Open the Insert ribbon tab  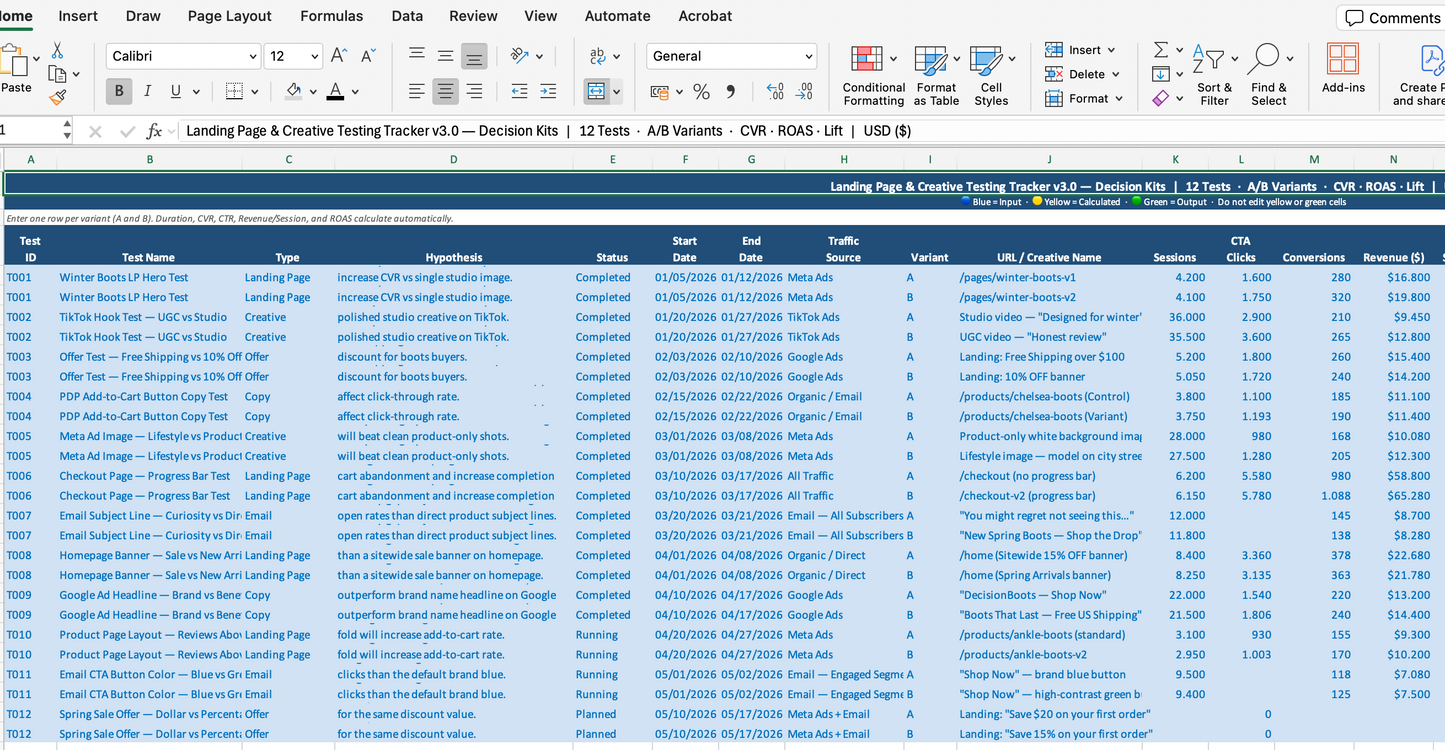[x=78, y=16]
